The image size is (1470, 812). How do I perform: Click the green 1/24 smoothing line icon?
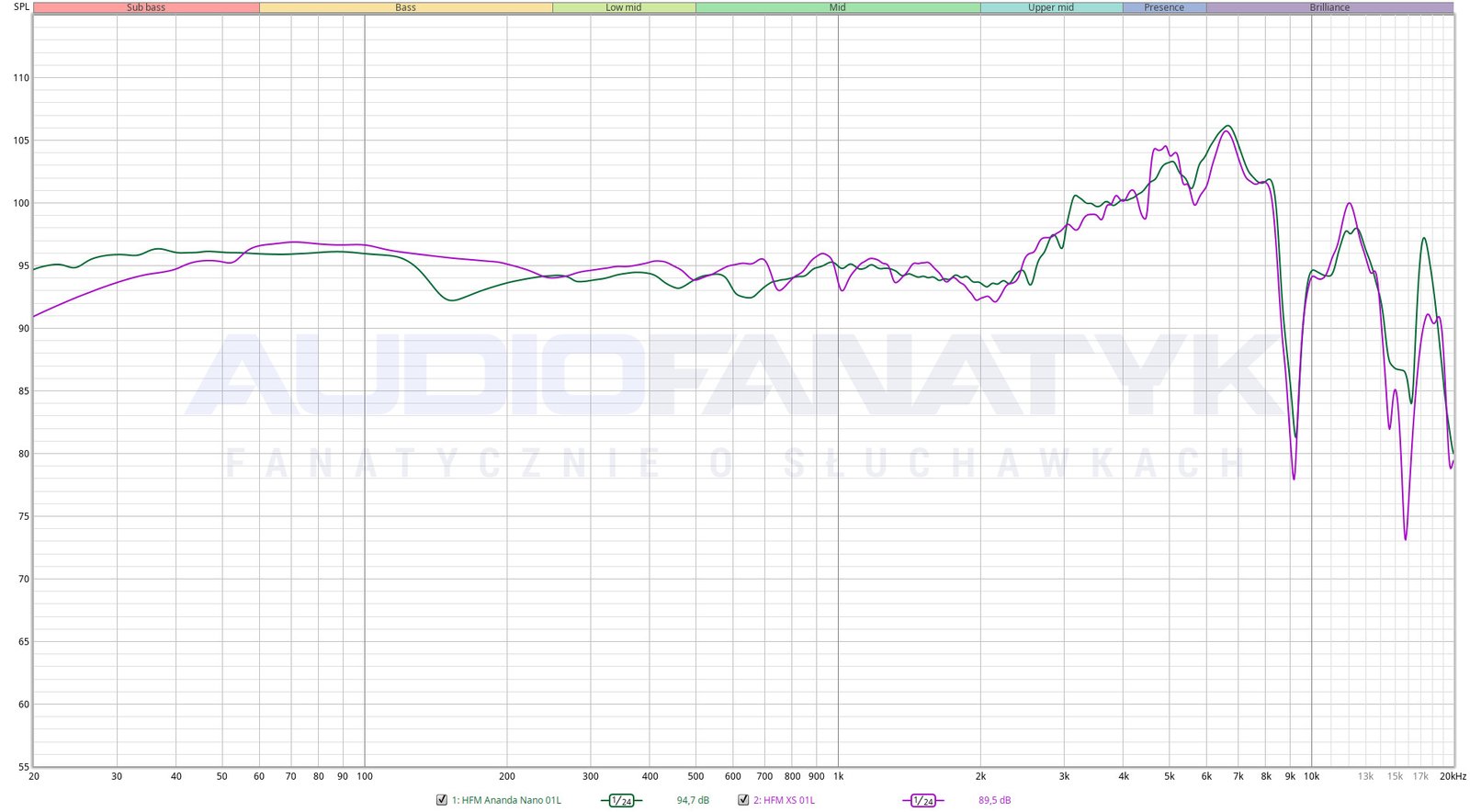coord(622,801)
